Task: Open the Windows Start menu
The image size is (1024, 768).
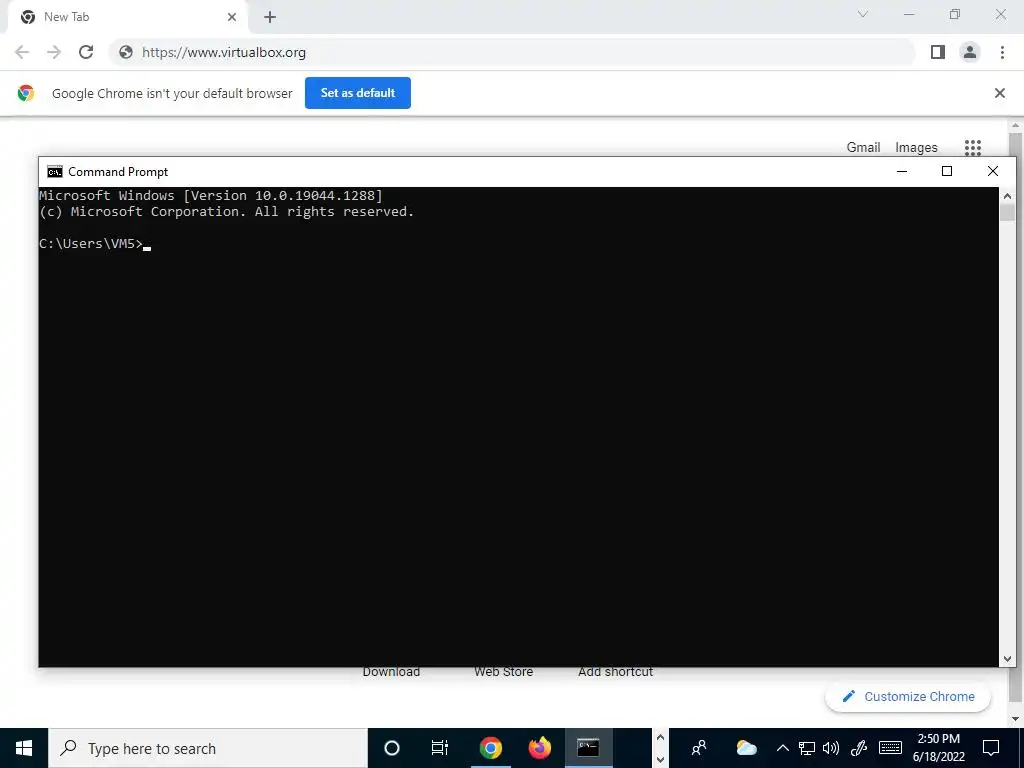Action: click(x=24, y=748)
